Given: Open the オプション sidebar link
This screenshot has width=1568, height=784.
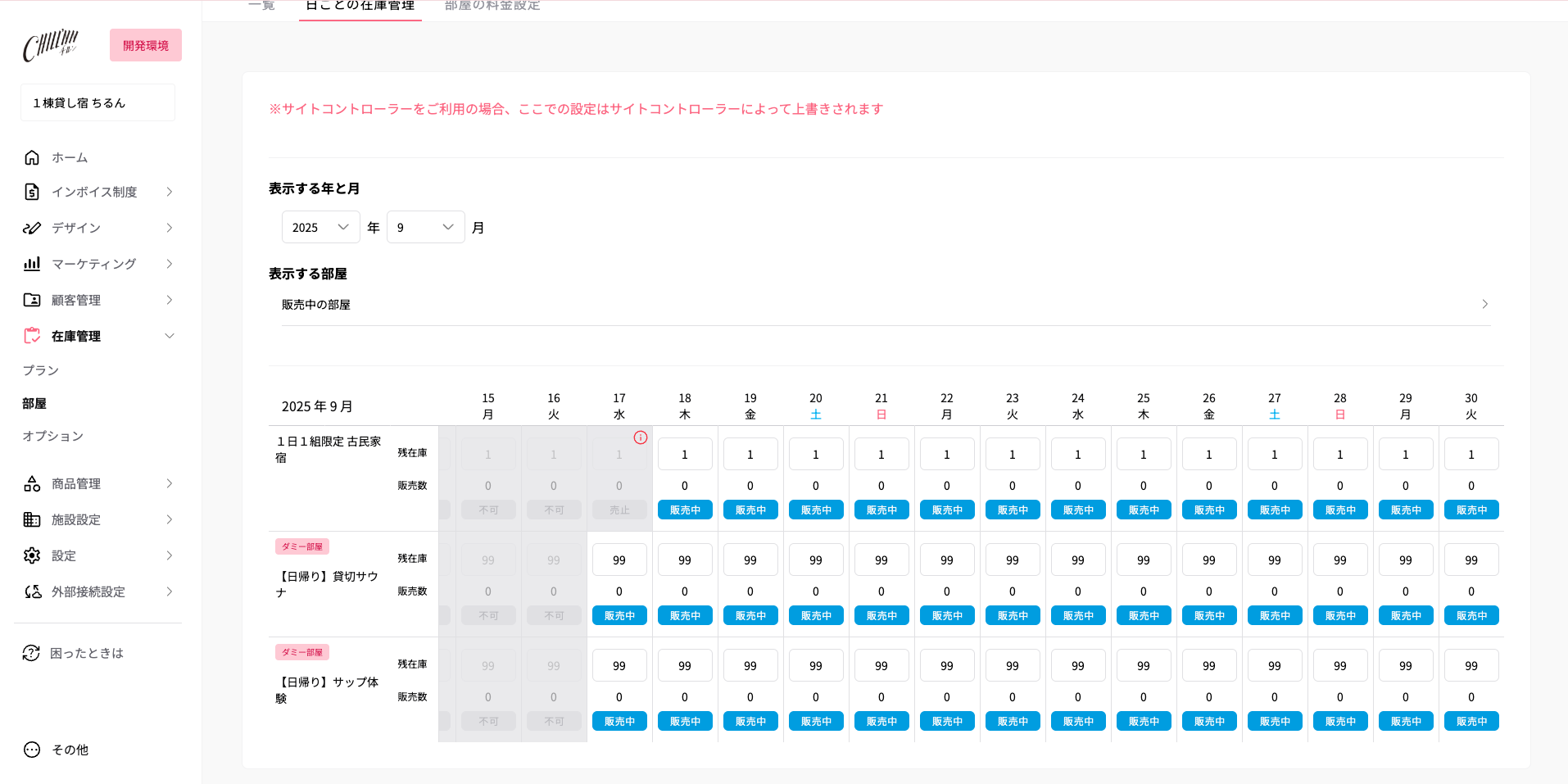Looking at the screenshot, I should [53, 436].
